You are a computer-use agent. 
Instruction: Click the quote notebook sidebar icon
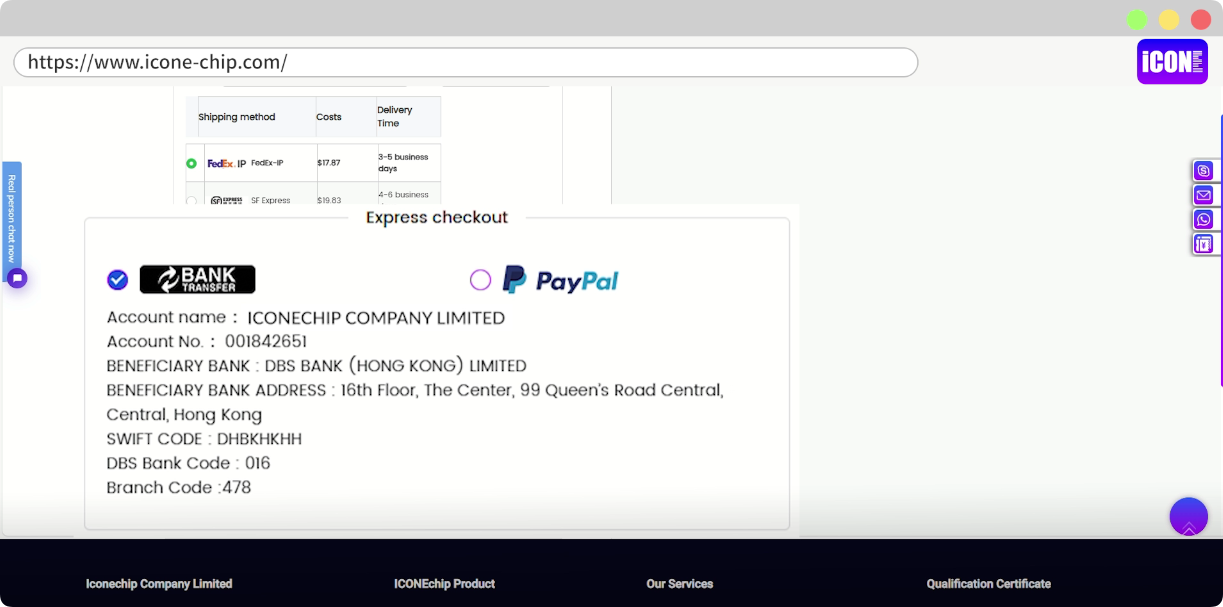point(1204,244)
